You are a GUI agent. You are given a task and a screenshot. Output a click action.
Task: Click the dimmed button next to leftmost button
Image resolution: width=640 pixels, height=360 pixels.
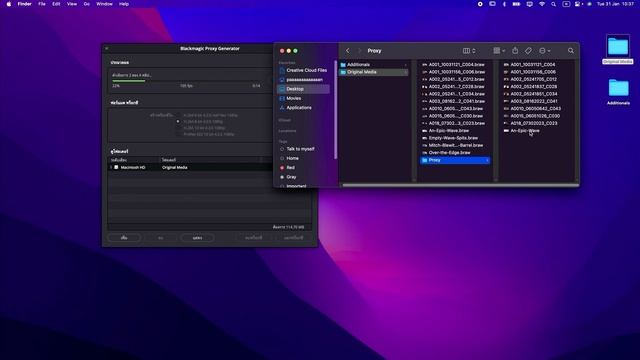160,238
